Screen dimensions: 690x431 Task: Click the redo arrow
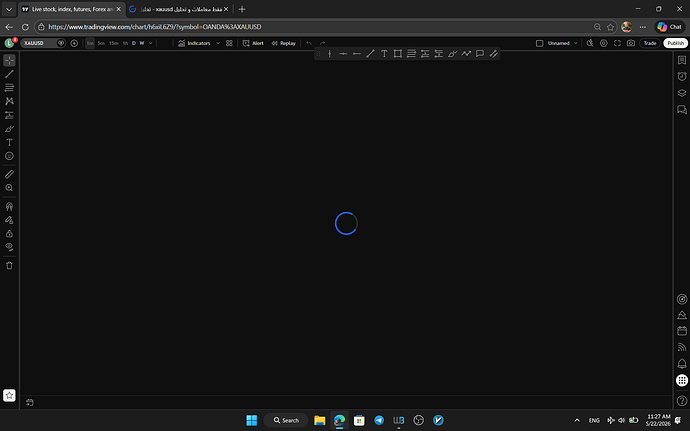coord(322,43)
